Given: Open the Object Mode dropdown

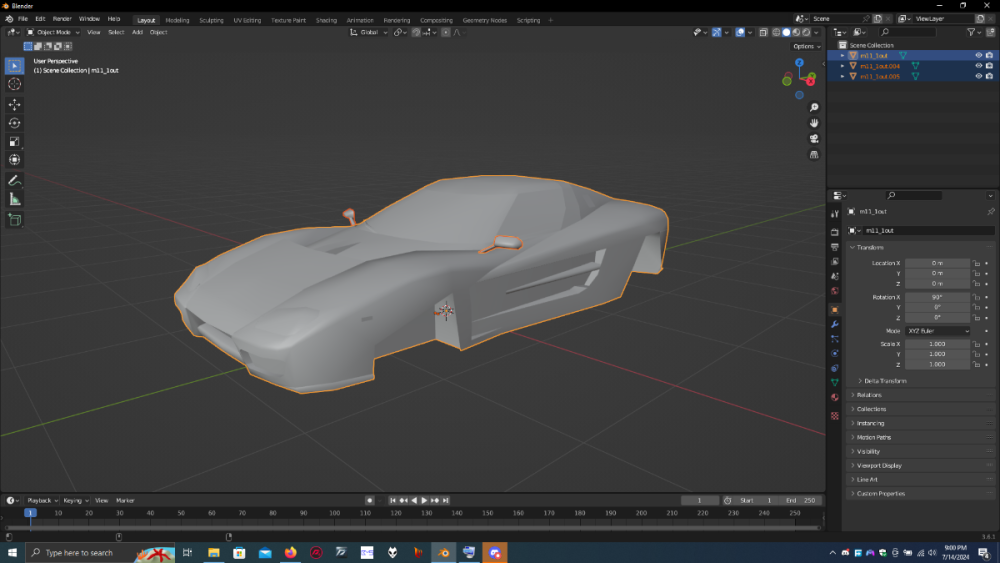Looking at the screenshot, I should (54, 32).
